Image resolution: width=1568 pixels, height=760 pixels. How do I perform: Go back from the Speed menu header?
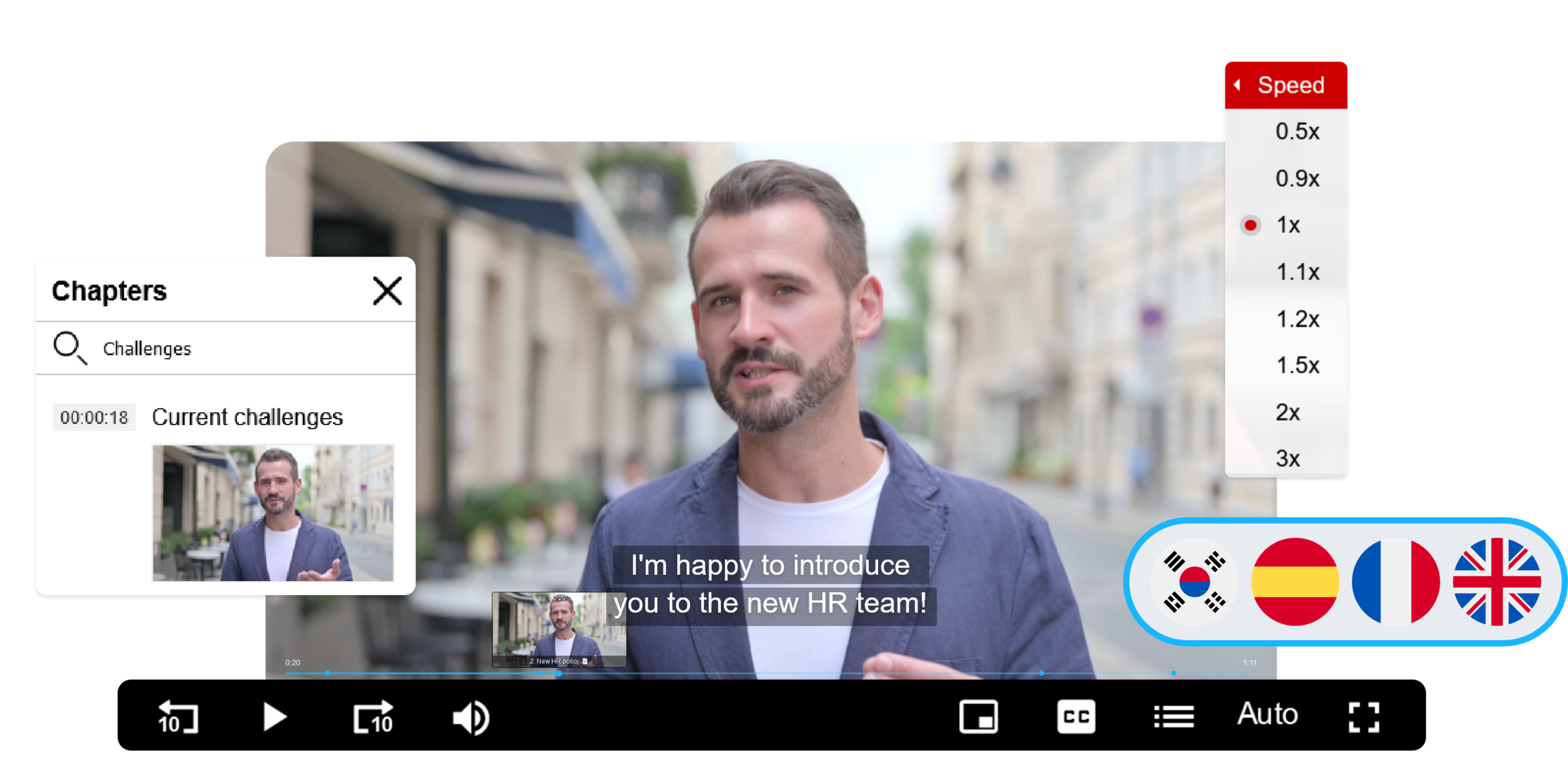pyautogui.click(x=1237, y=84)
